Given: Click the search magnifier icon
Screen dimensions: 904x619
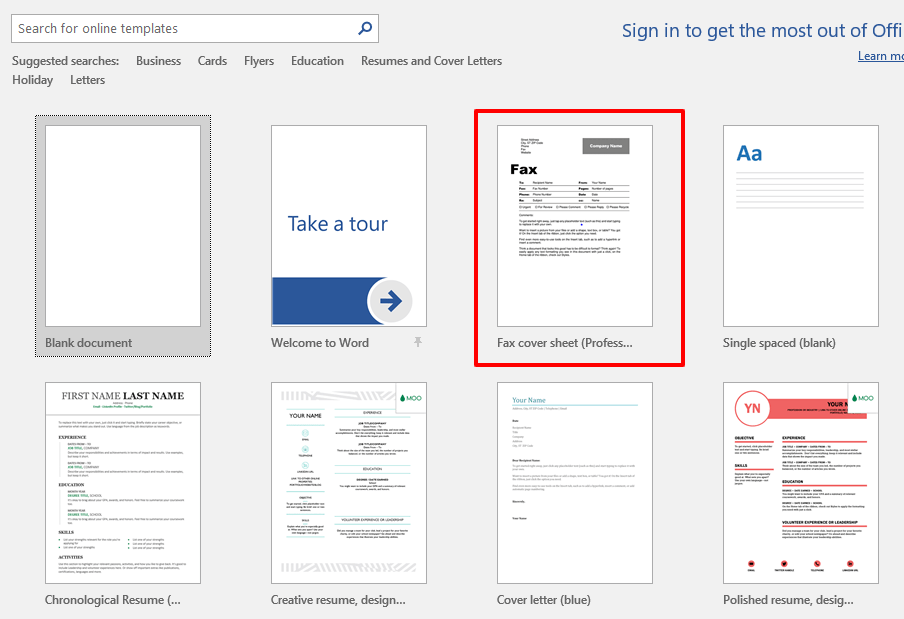Looking at the screenshot, I should coord(365,28).
